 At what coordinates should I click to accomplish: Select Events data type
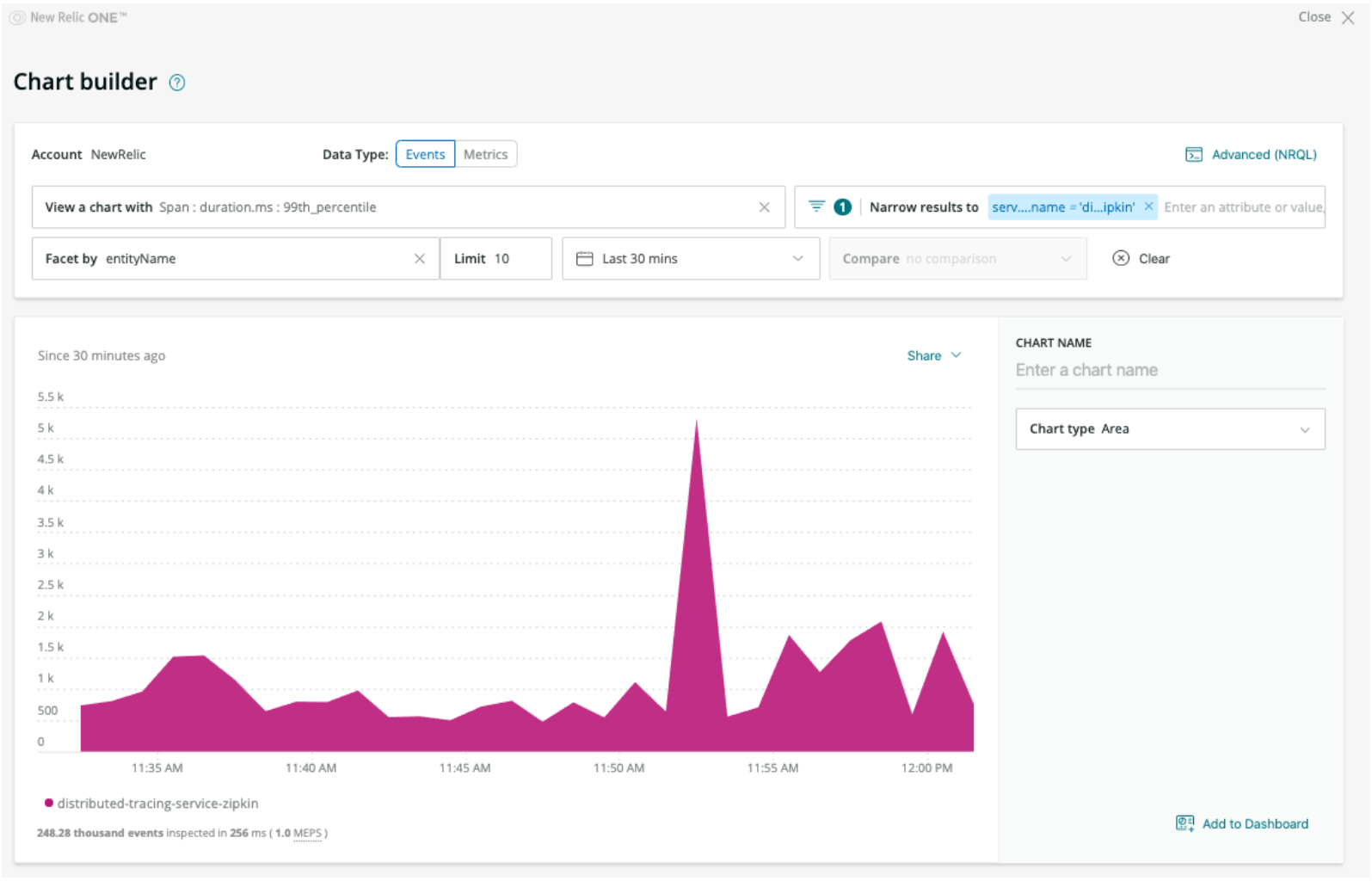pos(425,154)
